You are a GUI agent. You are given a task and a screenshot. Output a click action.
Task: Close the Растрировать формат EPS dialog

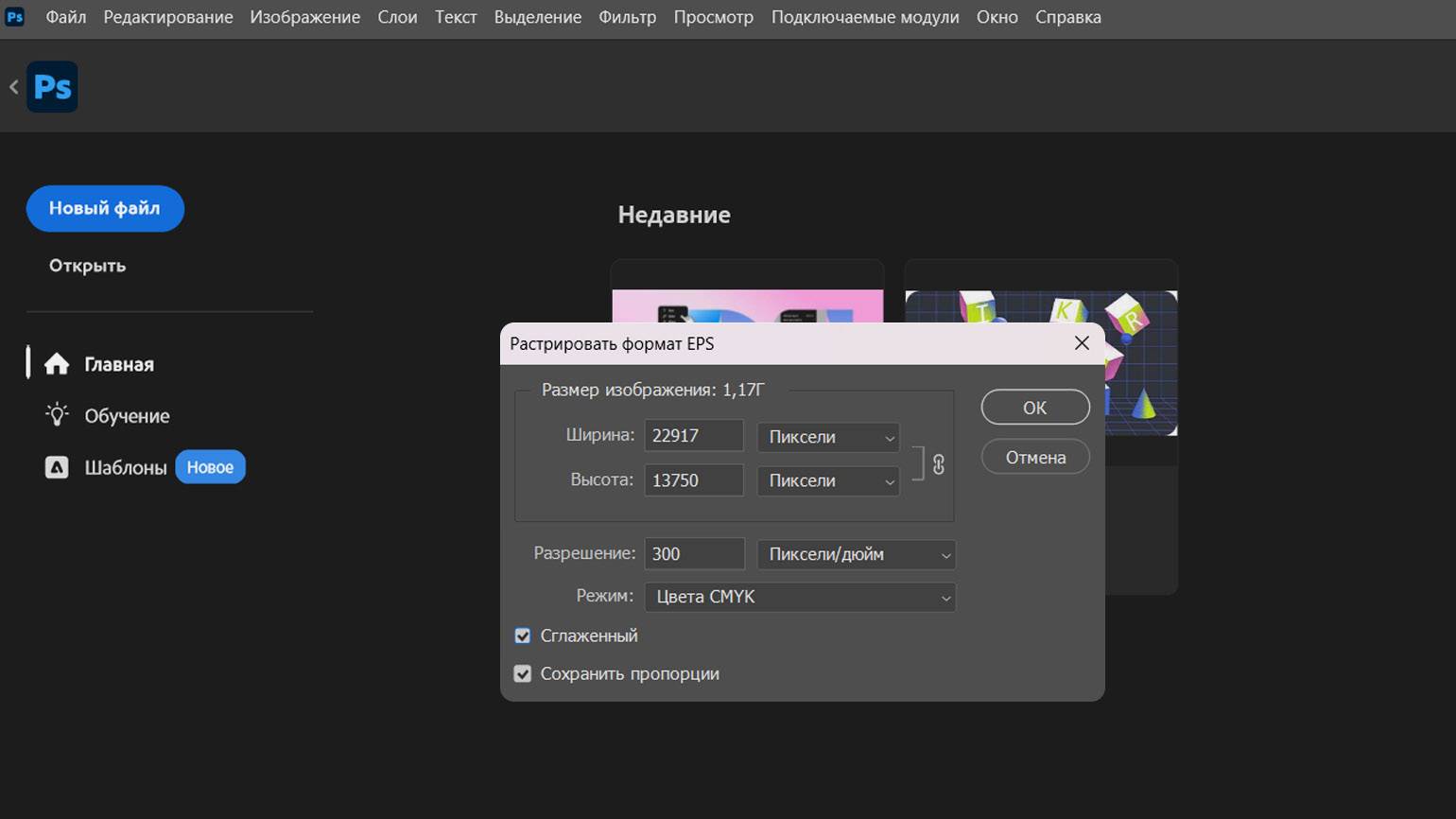click(x=1082, y=343)
